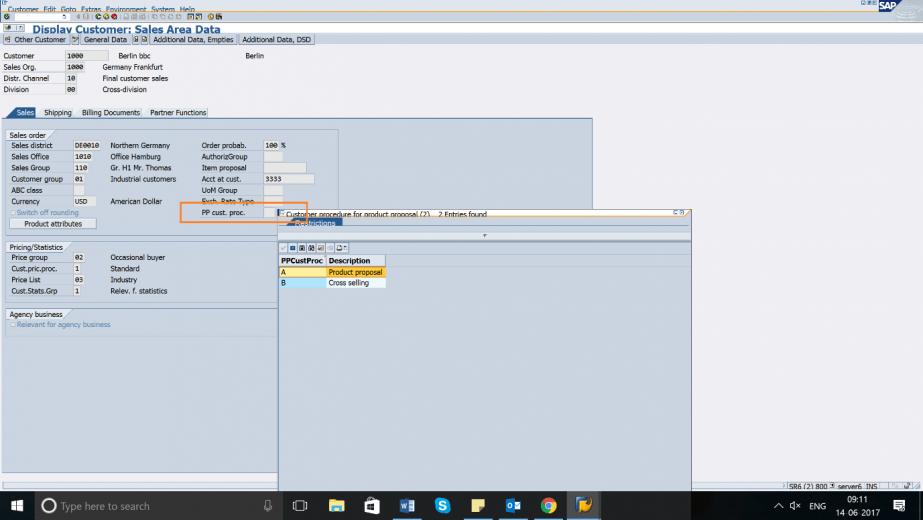This screenshot has height=520, width=923.
Task: Open Google Chrome from the taskbar
Action: [548, 506]
